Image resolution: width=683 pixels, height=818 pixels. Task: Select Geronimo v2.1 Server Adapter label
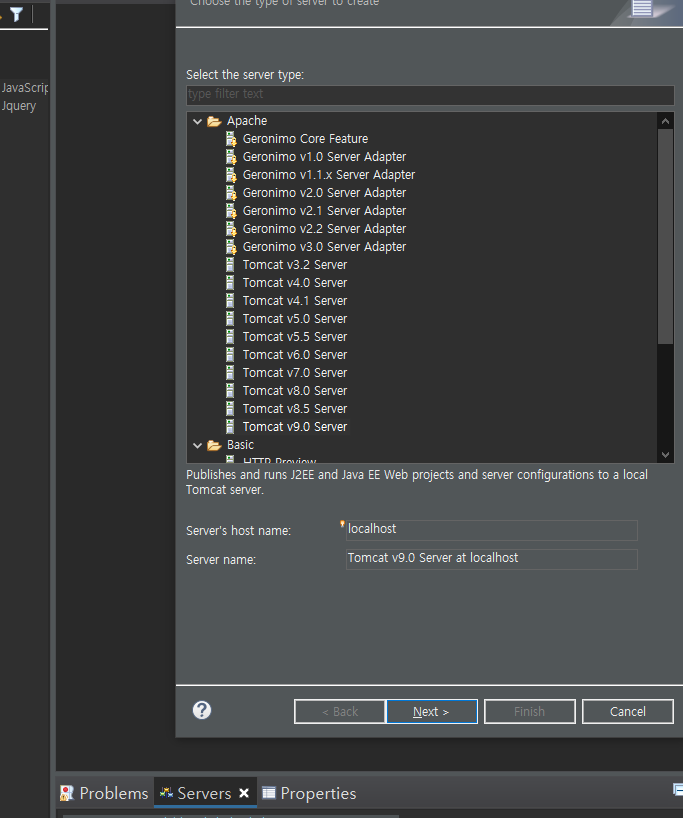(324, 211)
